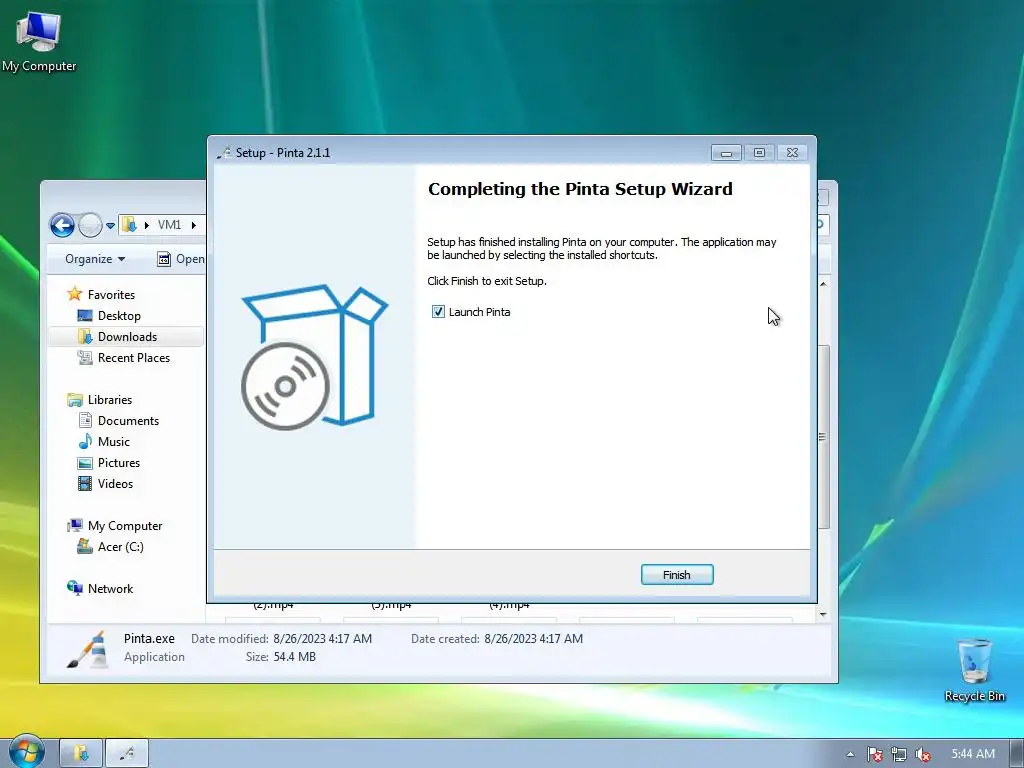The width and height of the screenshot is (1024, 768).
Task: Open the Documents library
Action: pos(128,421)
